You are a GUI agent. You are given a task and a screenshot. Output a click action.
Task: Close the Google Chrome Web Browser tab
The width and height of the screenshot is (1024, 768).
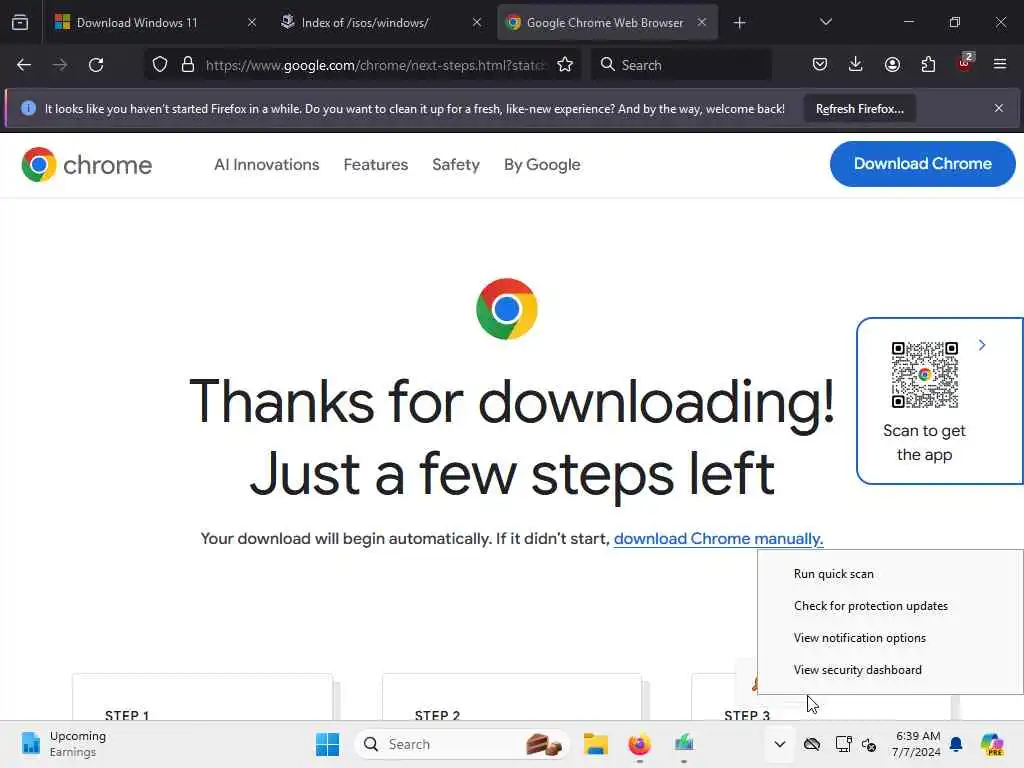(701, 22)
